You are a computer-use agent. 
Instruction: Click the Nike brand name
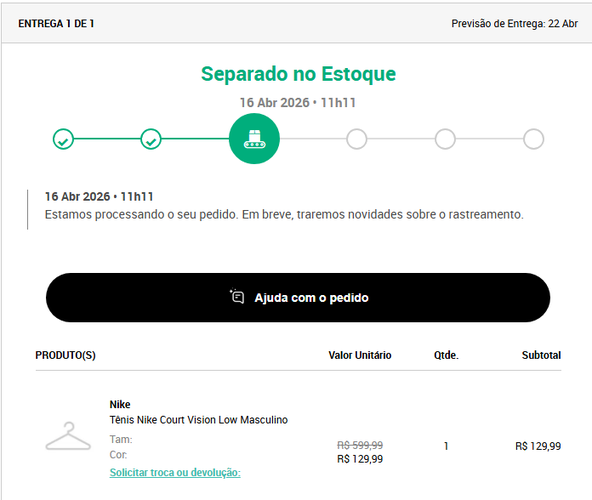[120, 404]
